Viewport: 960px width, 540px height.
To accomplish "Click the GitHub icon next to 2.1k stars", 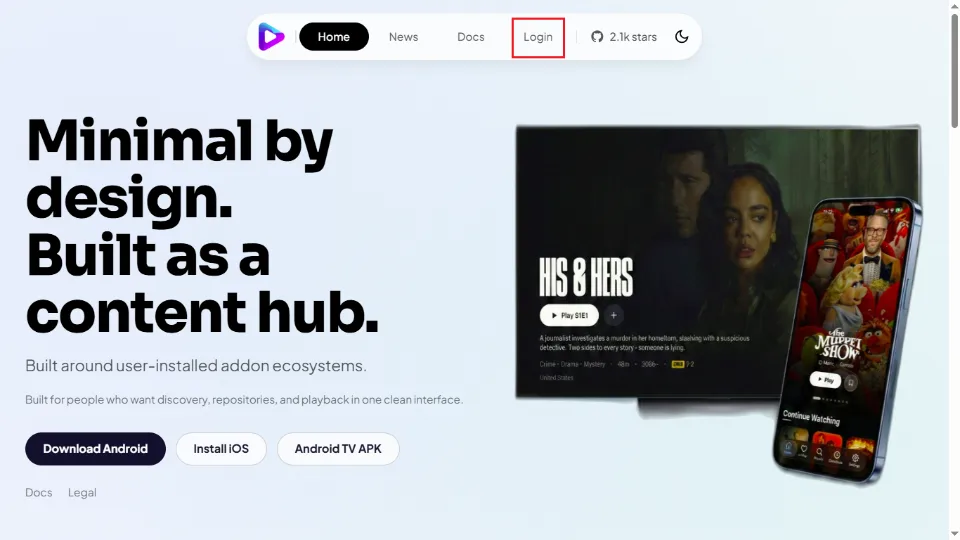I will point(597,37).
